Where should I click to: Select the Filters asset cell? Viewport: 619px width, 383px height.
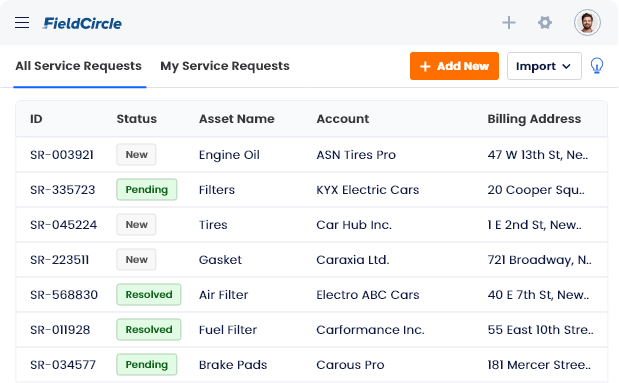tap(217, 190)
